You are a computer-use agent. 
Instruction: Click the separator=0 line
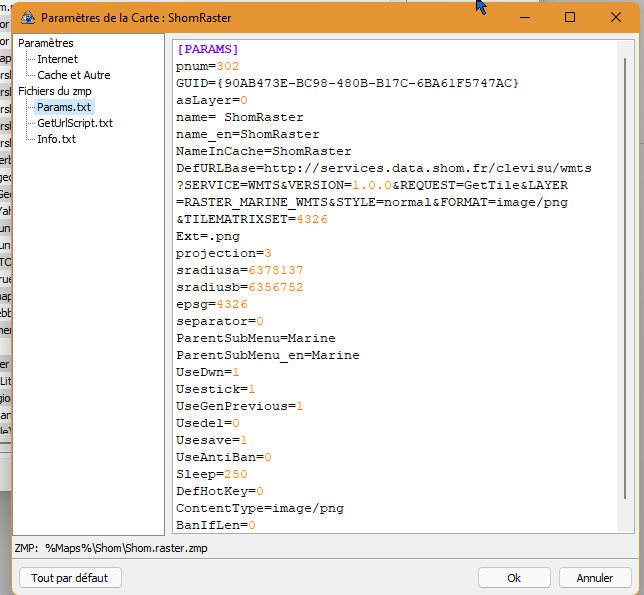220,321
